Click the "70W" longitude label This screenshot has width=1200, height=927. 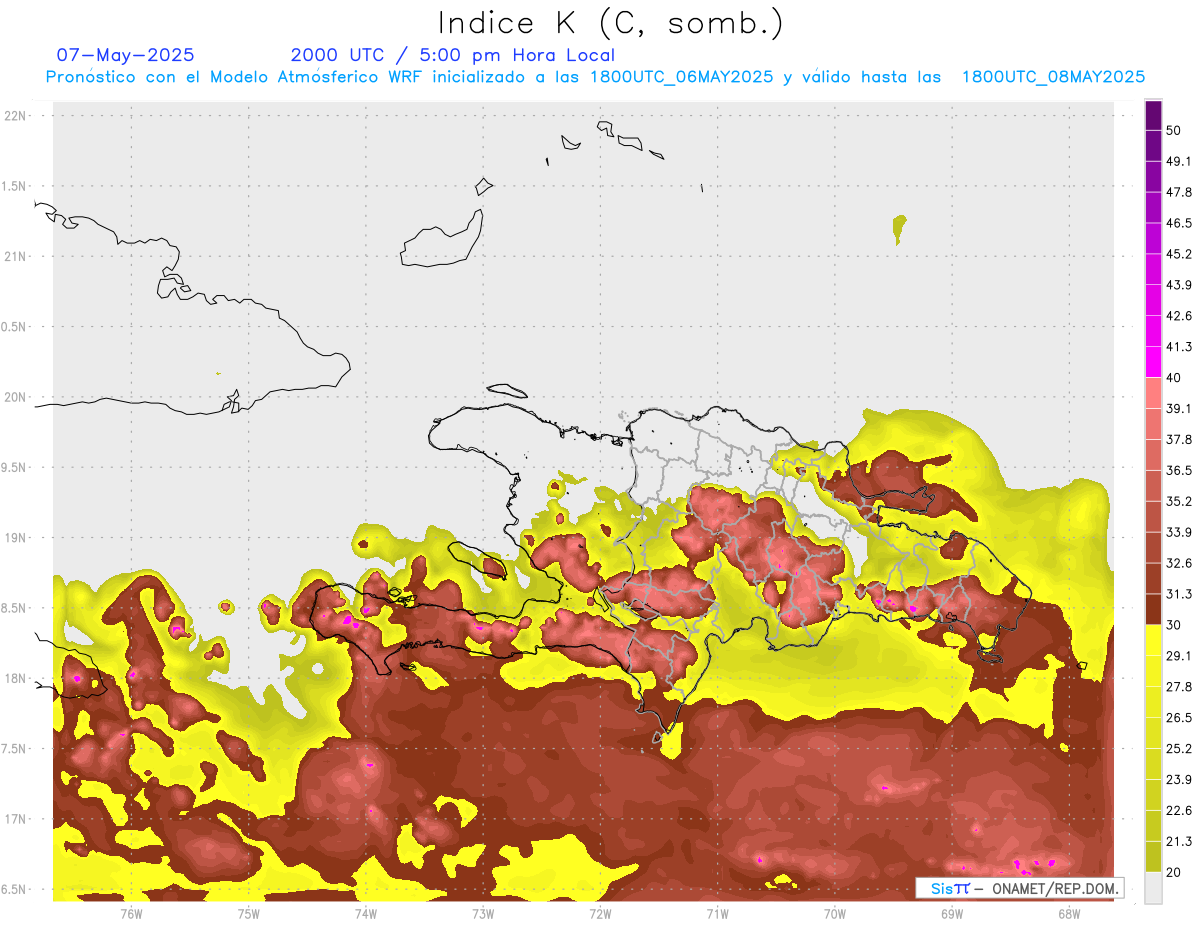[x=834, y=913]
